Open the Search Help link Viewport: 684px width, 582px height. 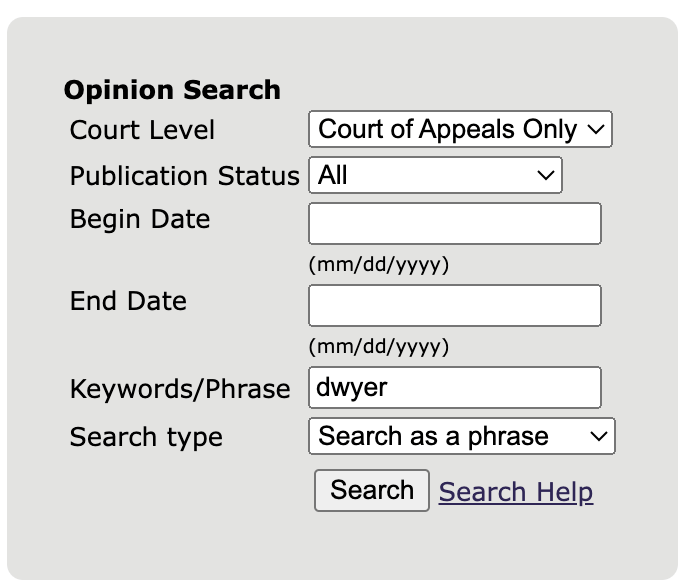tap(515, 492)
